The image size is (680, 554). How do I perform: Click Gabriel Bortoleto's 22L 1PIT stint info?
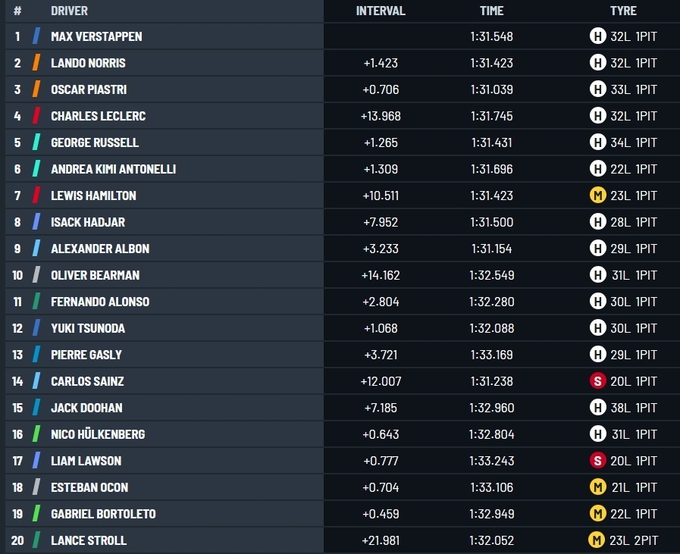(x=634, y=514)
